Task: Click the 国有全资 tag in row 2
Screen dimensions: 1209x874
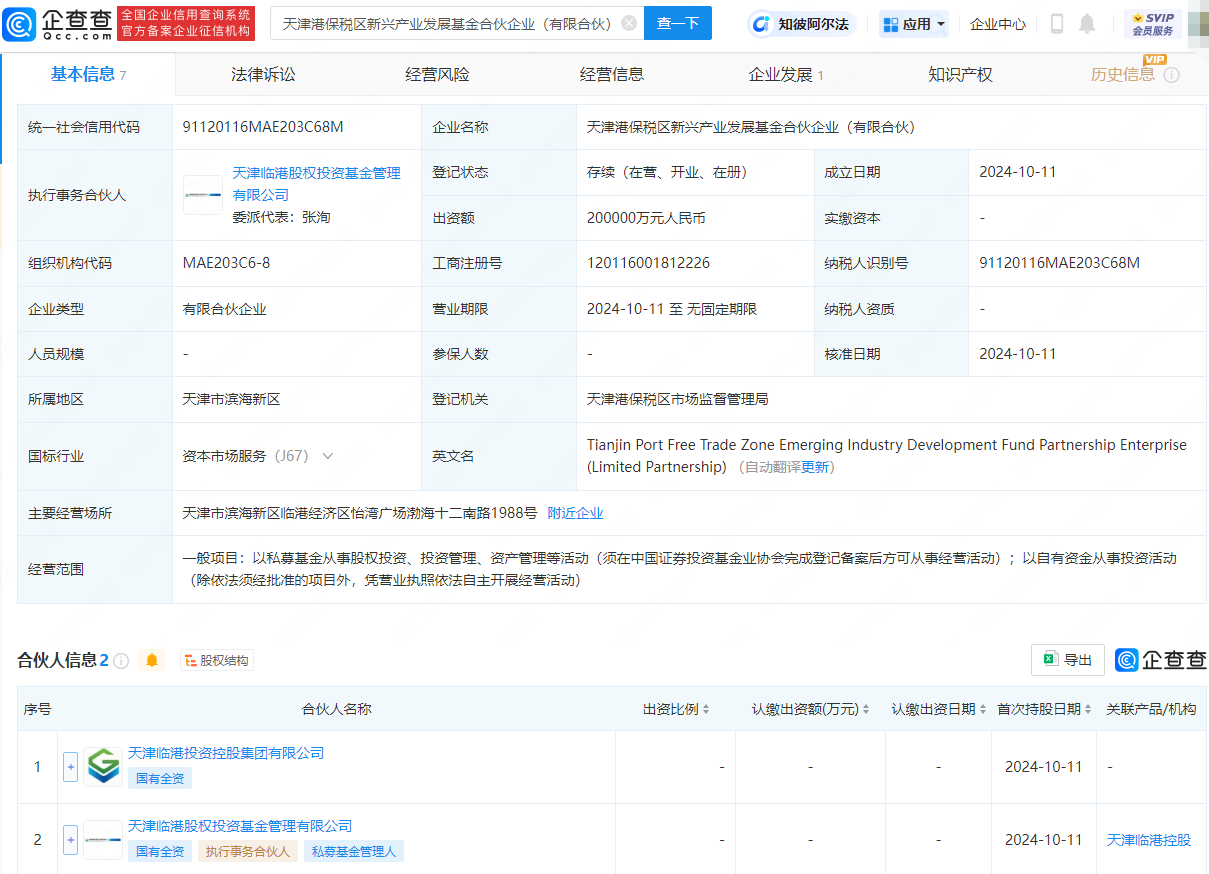Action: 160,851
